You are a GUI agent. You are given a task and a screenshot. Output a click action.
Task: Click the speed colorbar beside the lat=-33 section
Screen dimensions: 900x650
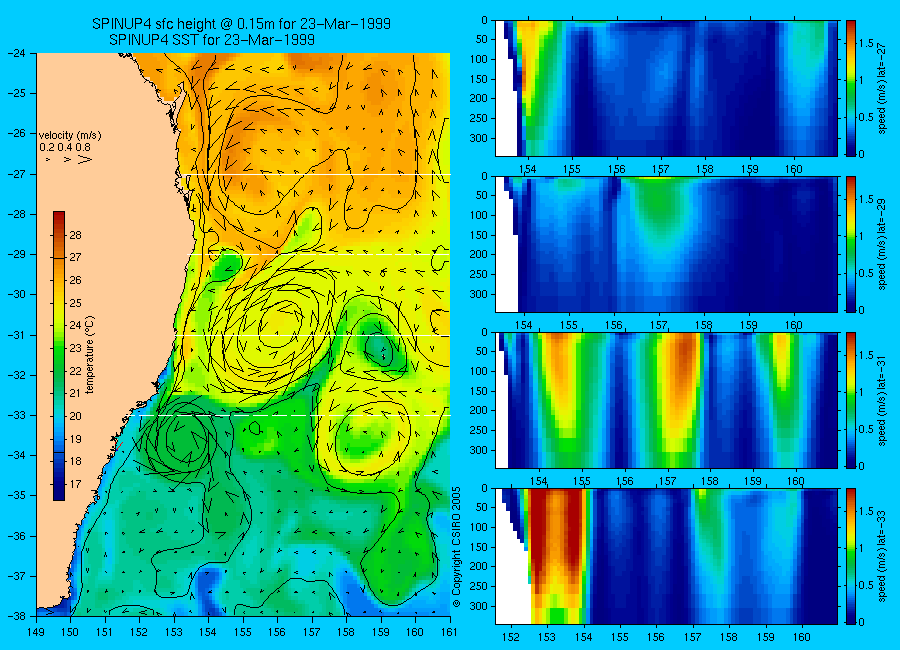(850, 556)
